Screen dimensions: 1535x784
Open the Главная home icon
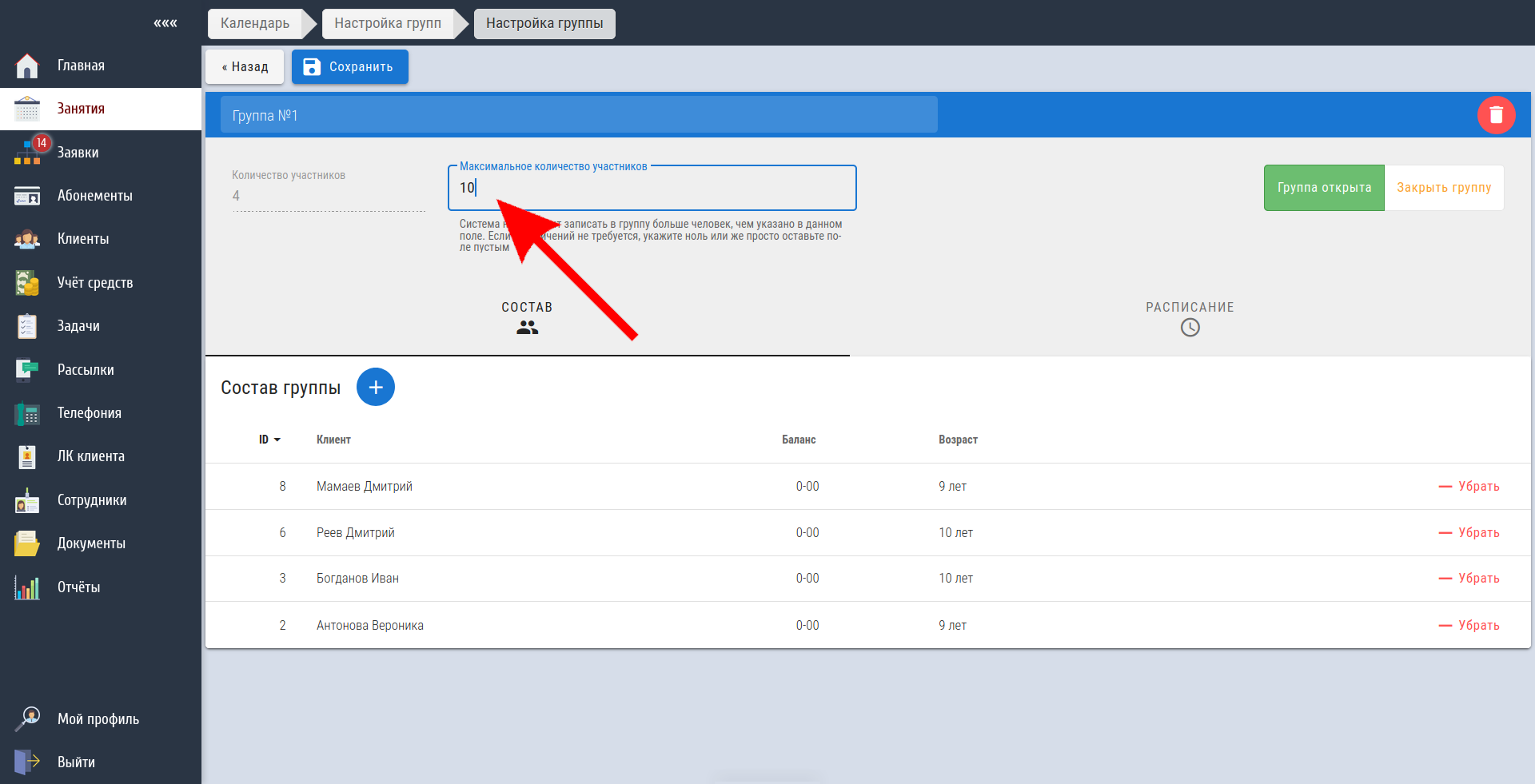point(27,66)
